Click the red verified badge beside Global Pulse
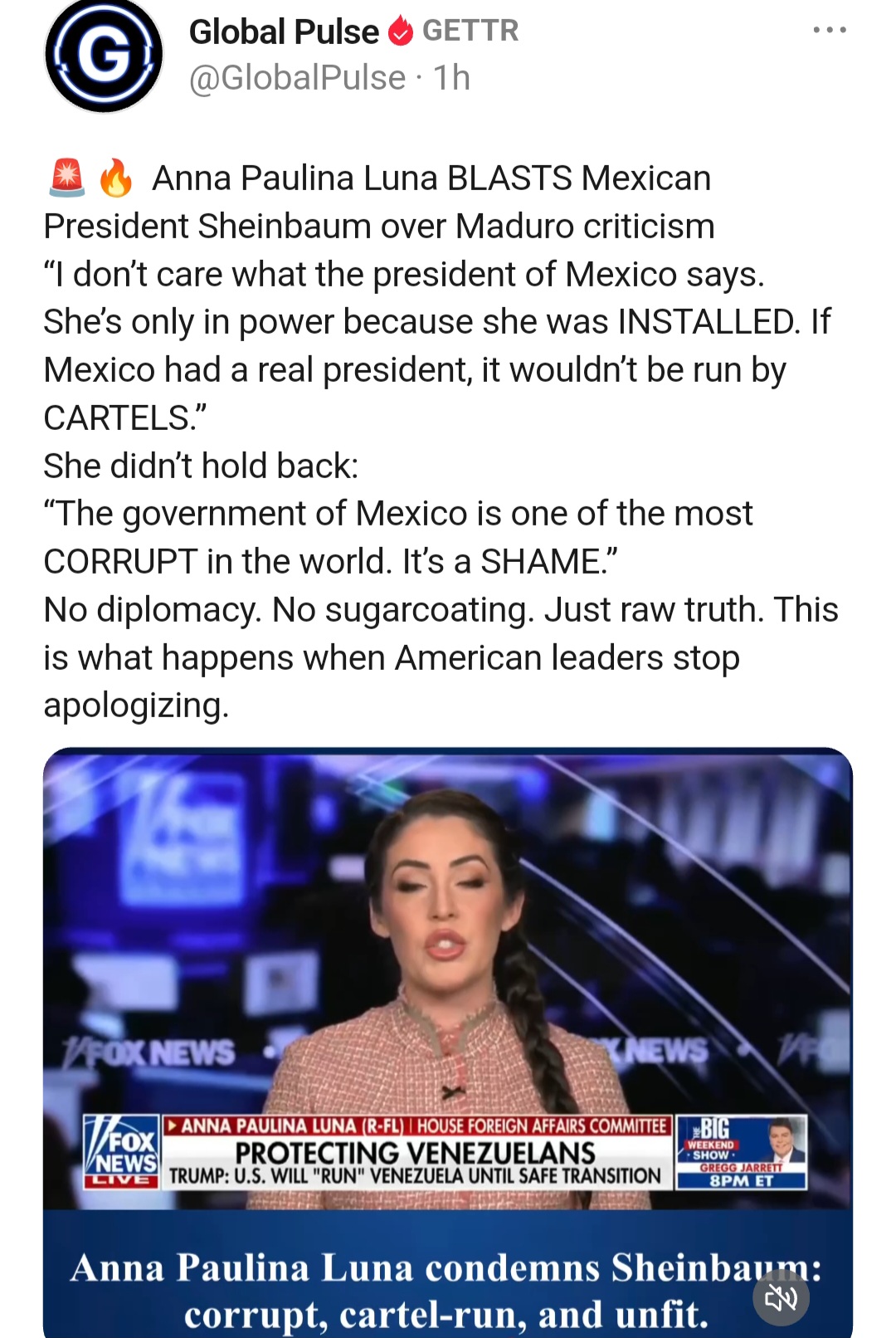This screenshot has height=1338, width=896. point(401,32)
